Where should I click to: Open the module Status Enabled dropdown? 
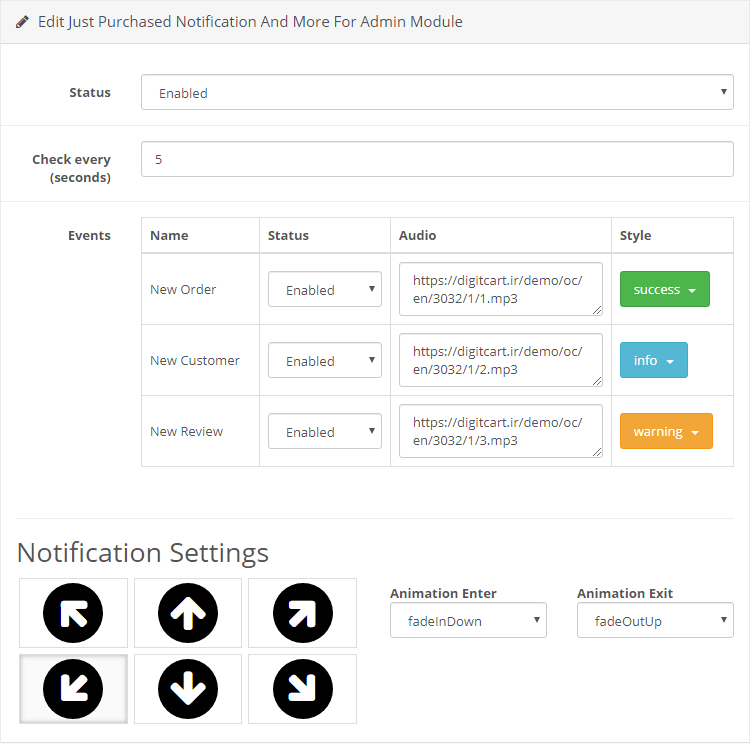437,92
